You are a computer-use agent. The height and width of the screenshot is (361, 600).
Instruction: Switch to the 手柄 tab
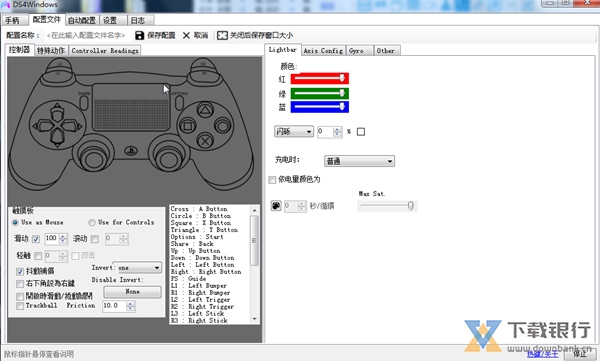(x=14, y=20)
